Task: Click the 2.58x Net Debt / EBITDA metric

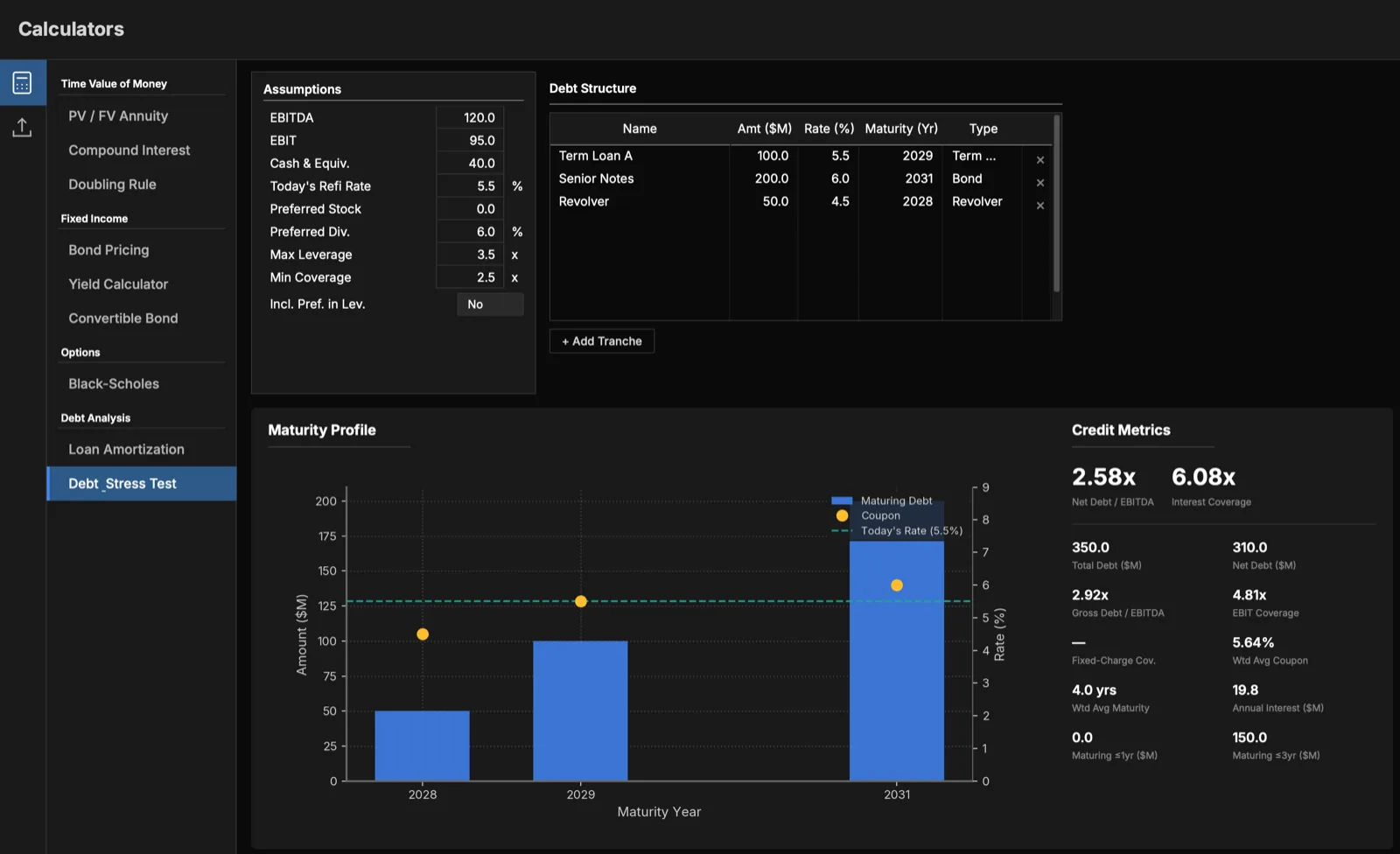Action: 1103,478
